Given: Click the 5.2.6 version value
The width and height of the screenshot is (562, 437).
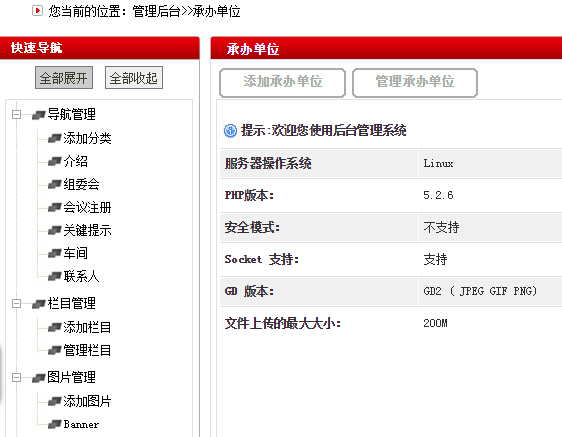Looking at the screenshot, I should [x=438, y=195].
